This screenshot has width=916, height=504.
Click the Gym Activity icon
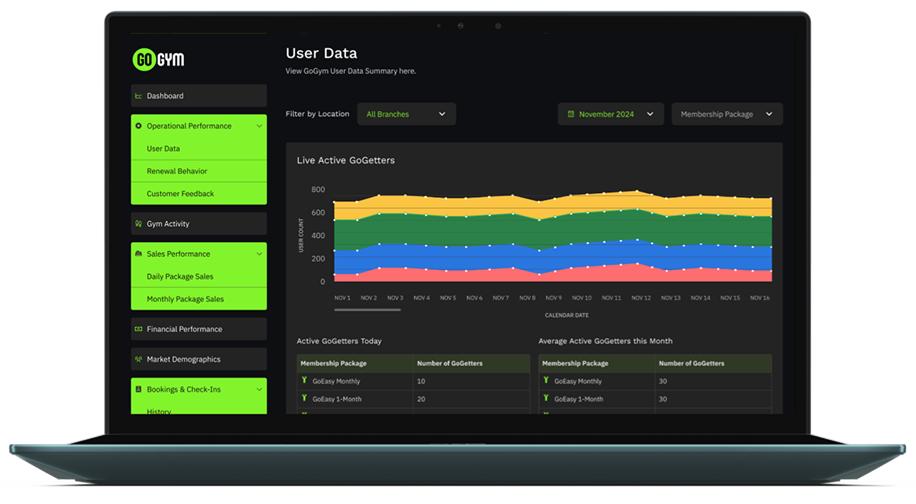tap(138, 224)
